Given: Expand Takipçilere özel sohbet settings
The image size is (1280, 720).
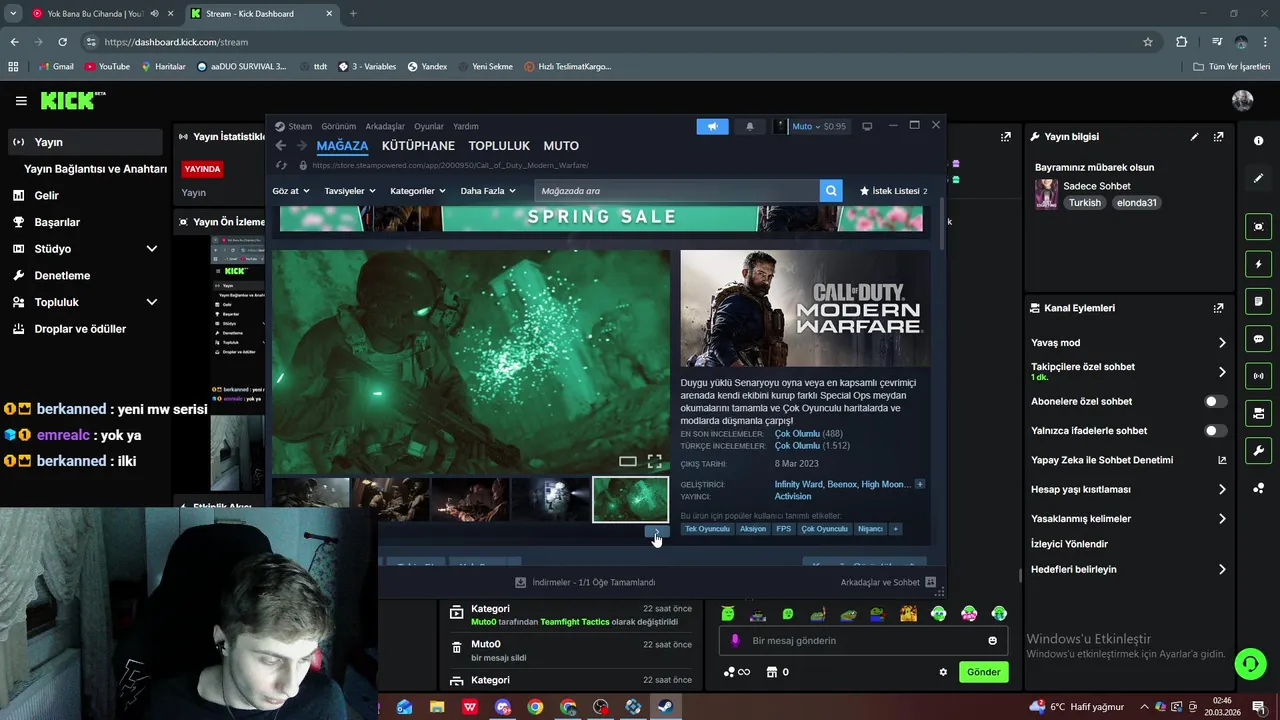Looking at the screenshot, I should [1222, 372].
